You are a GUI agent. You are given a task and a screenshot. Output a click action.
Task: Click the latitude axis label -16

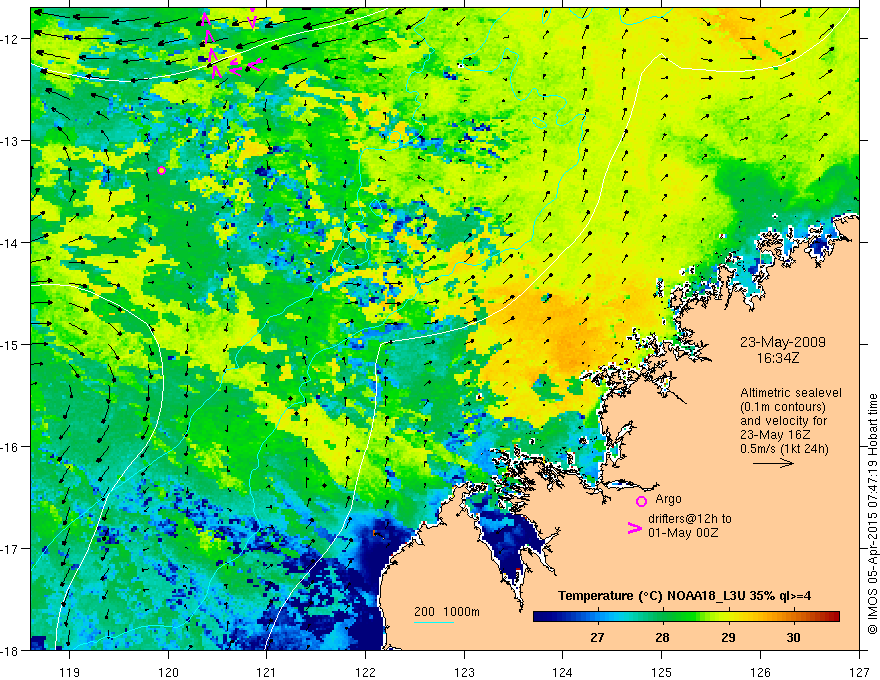[10, 447]
